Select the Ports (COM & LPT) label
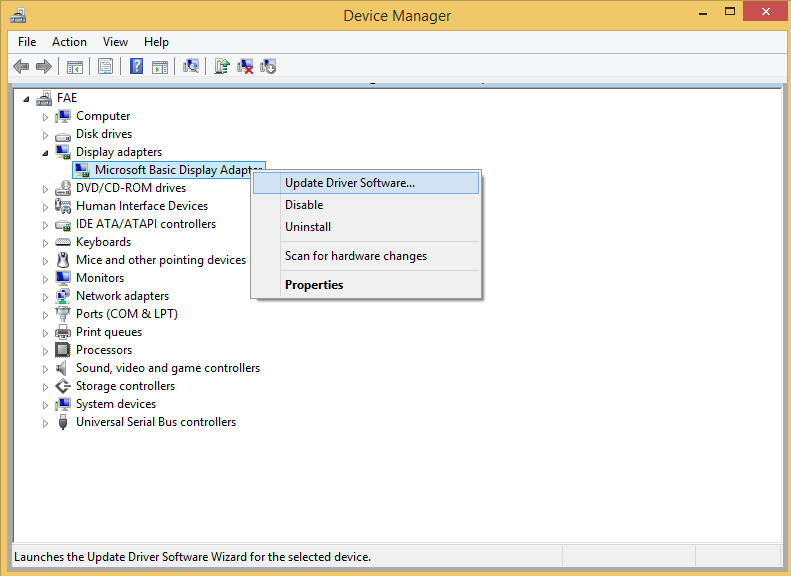The width and height of the screenshot is (791, 576). coord(127,314)
